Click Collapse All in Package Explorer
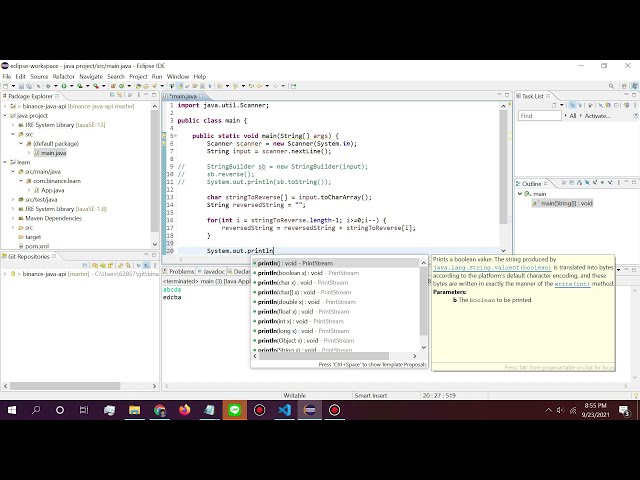The width and height of the screenshot is (640, 480). click(x=112, y=95)
